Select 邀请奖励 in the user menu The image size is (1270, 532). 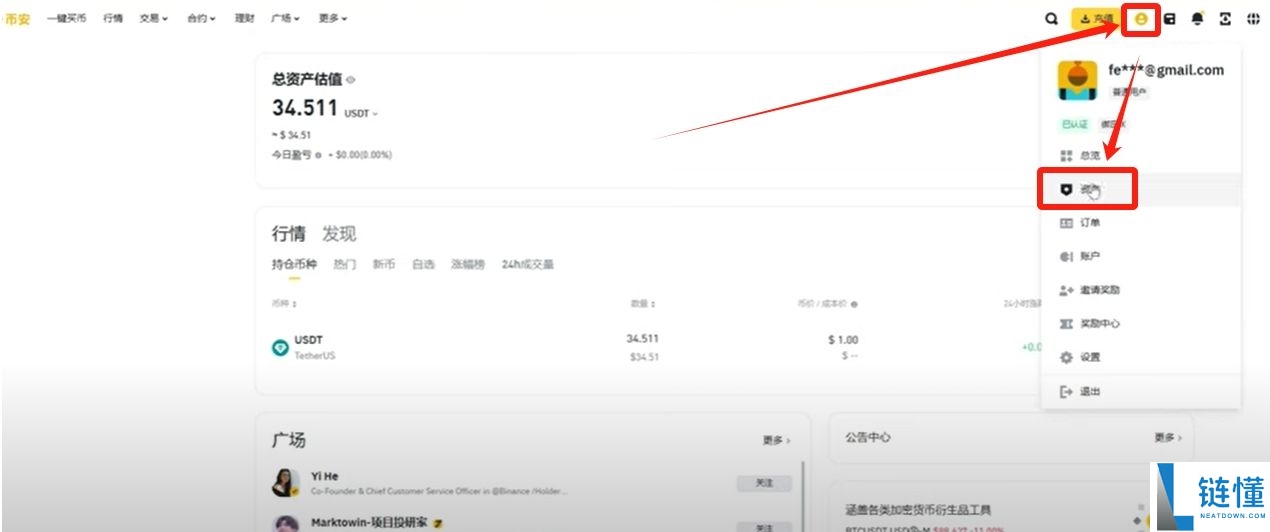tap(1141, 290)
